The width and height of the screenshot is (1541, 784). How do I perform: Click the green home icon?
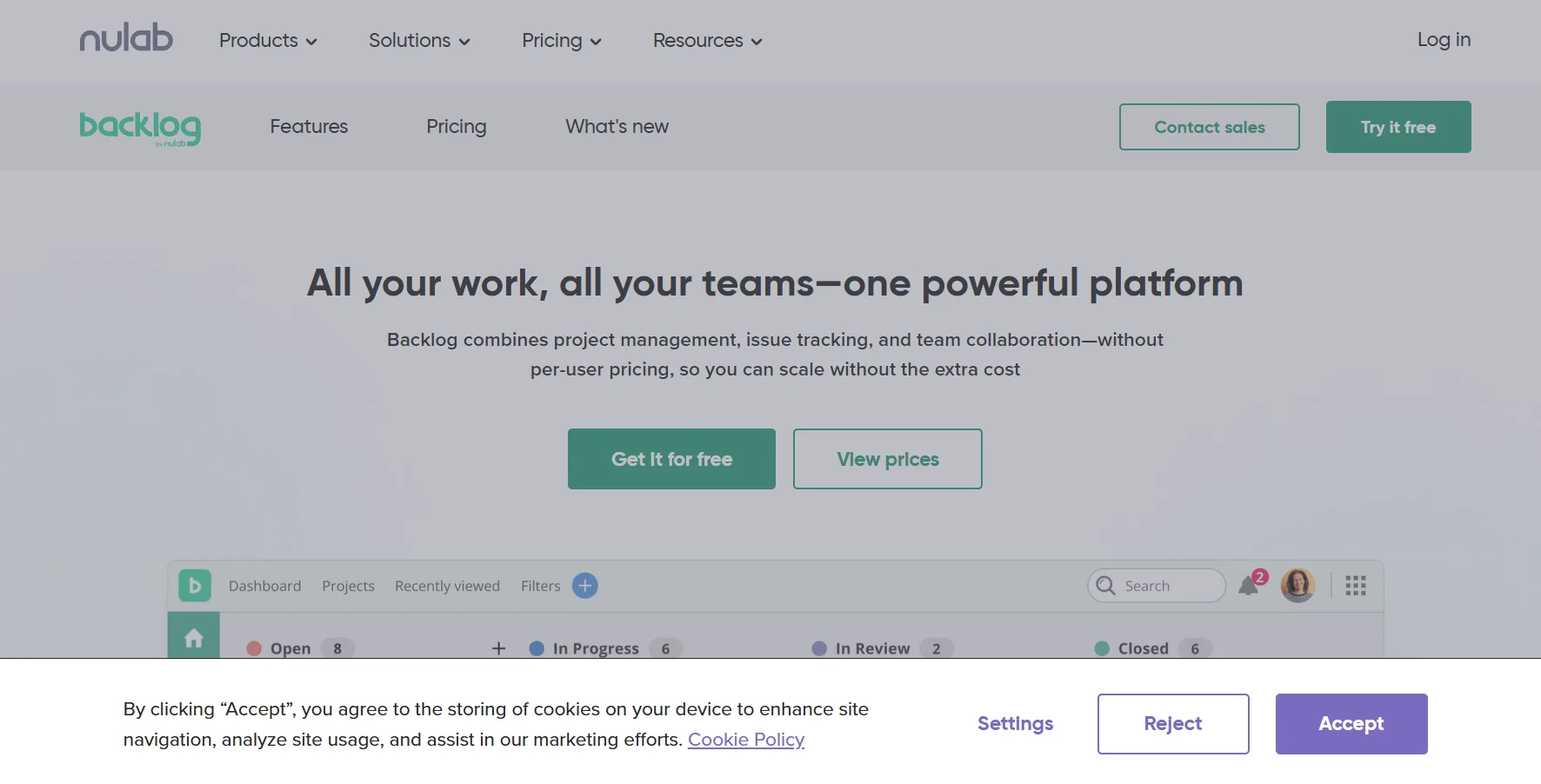tap(194, 638)
